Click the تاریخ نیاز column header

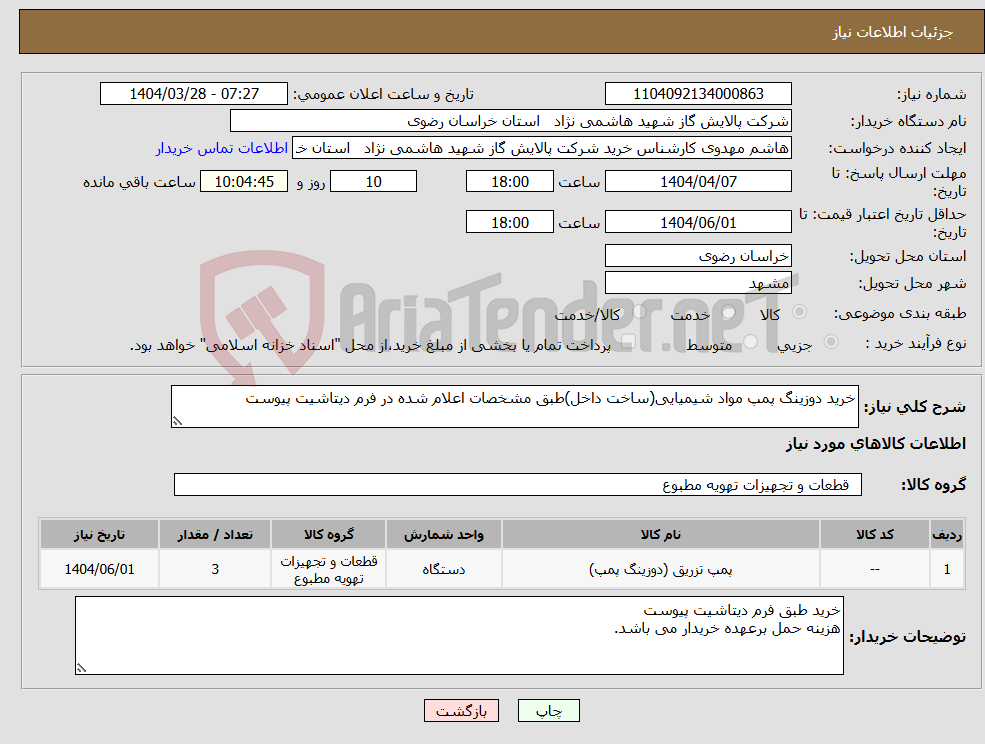[99, 534]
